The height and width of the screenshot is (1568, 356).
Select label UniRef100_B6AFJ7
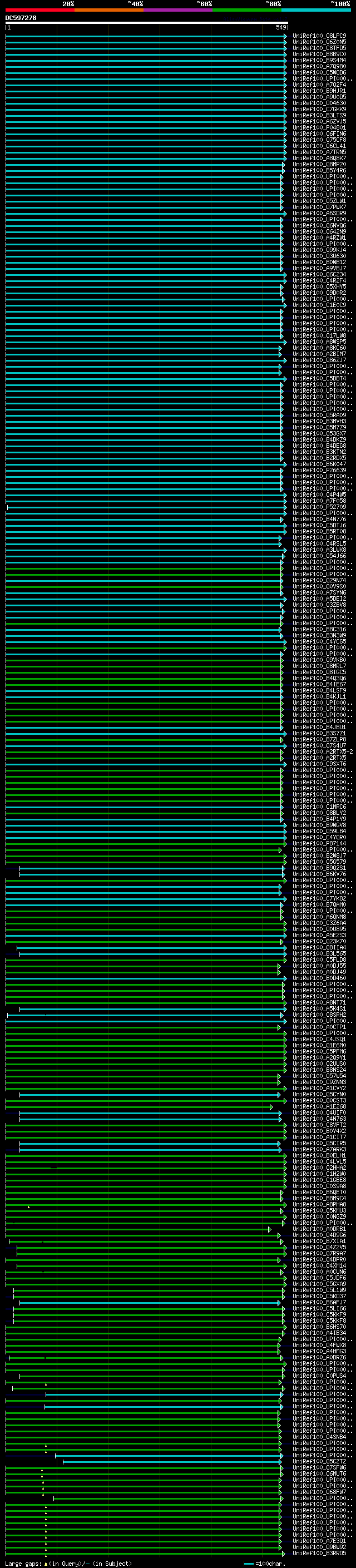click(319, 1302)
